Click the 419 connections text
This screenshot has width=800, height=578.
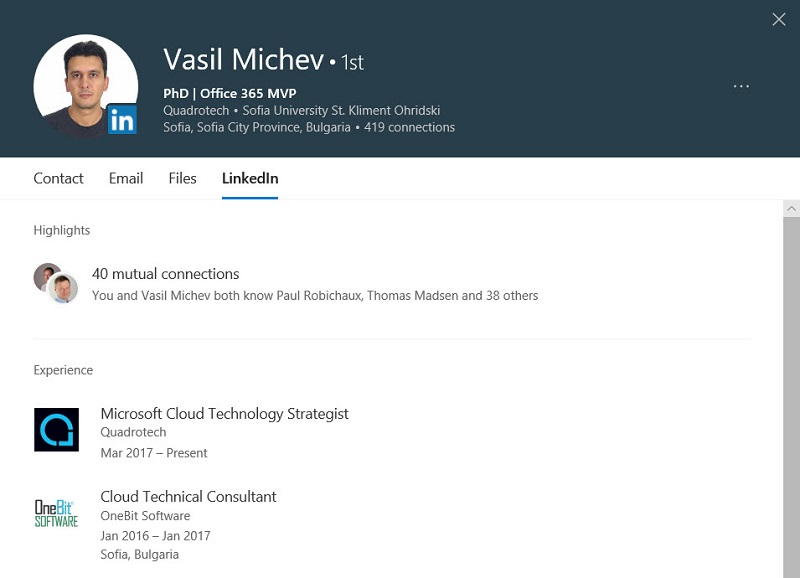[x=409, y=127]
